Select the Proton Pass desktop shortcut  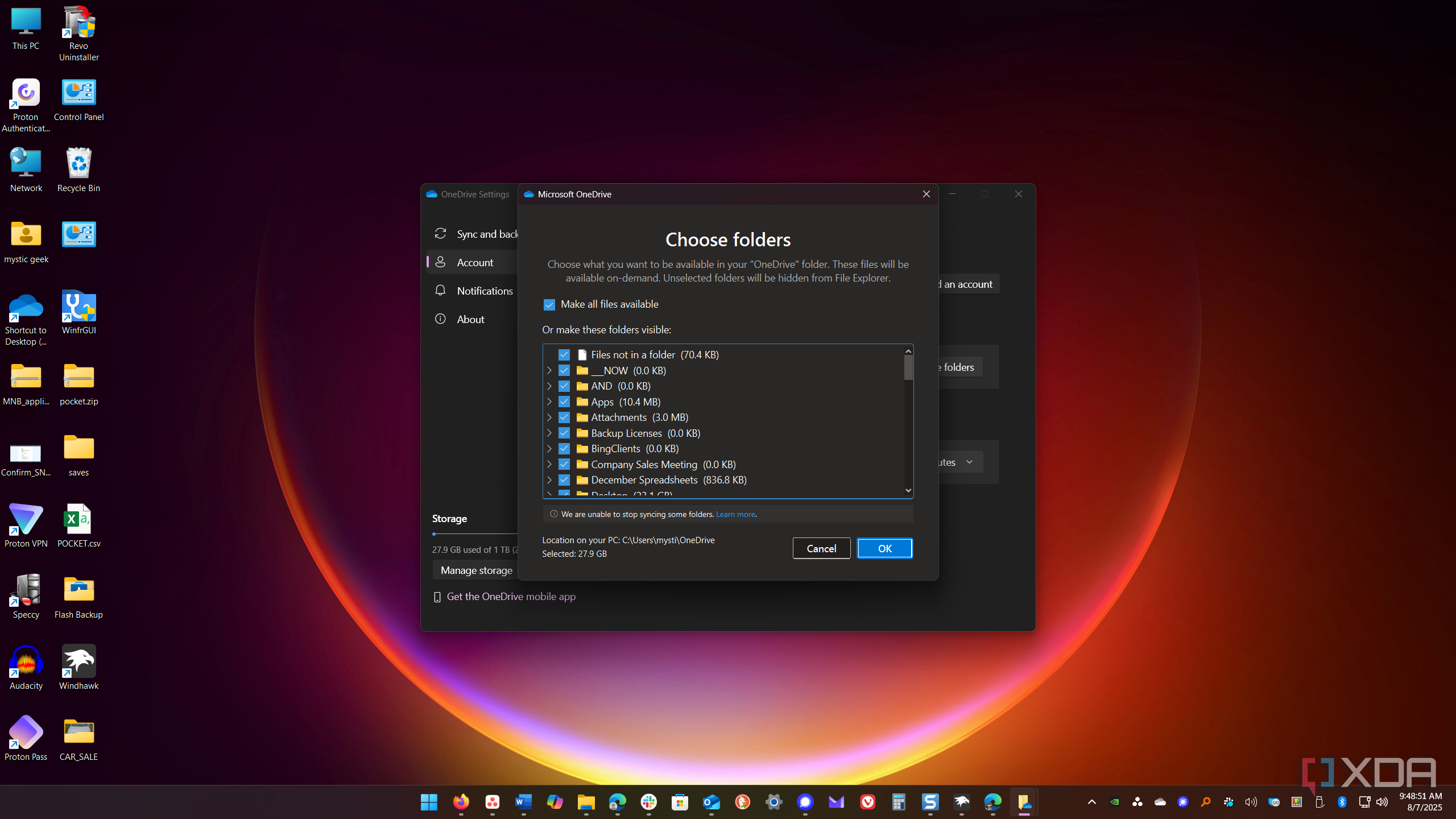click(x=26, y=739)
